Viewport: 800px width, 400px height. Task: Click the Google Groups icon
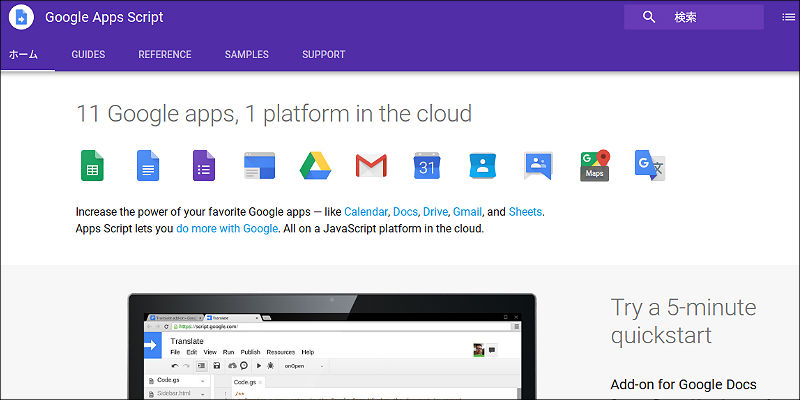tap(538, 166)
